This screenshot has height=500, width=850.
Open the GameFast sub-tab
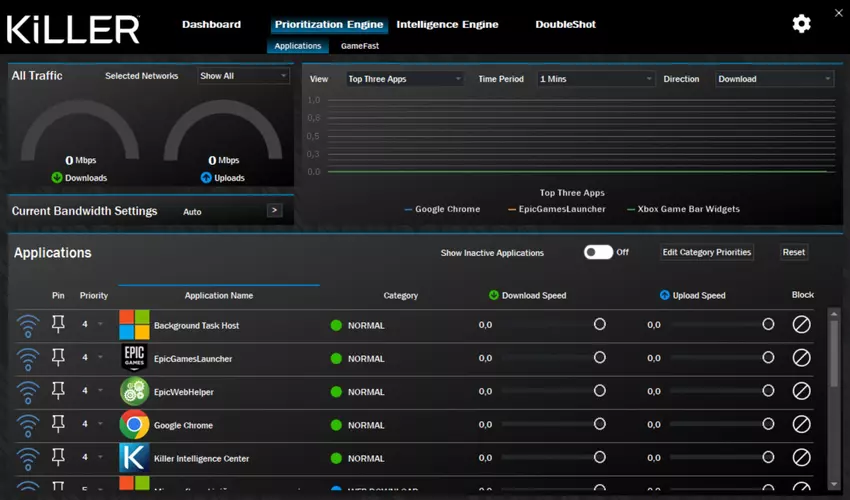[x=359, y=46]
